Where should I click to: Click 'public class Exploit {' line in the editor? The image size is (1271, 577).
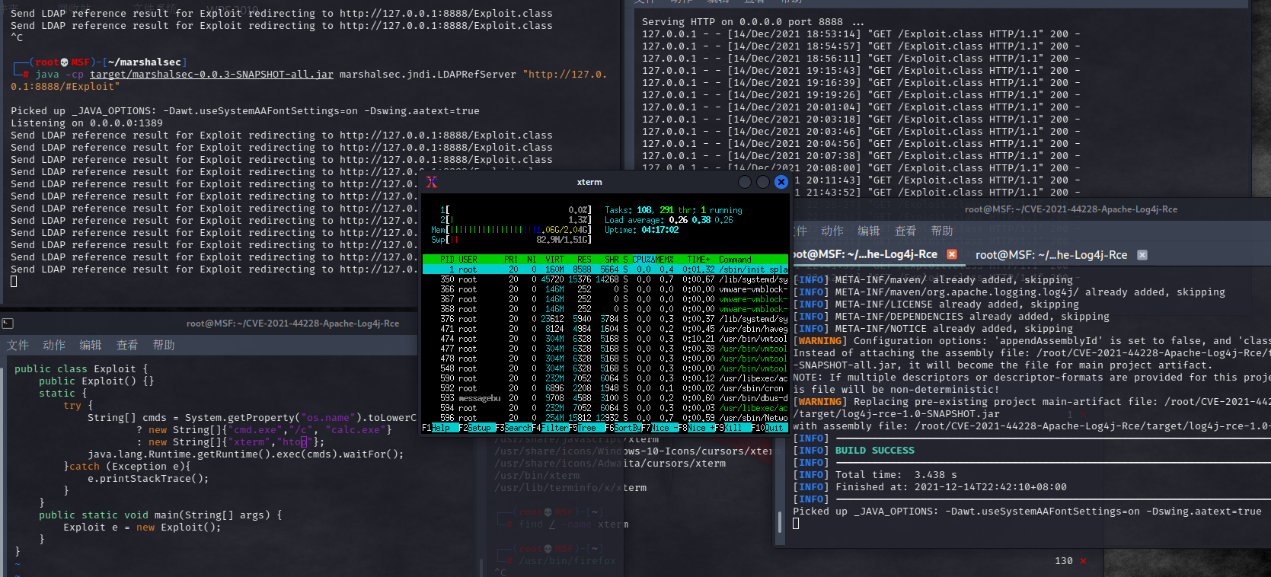coord(81,369)
